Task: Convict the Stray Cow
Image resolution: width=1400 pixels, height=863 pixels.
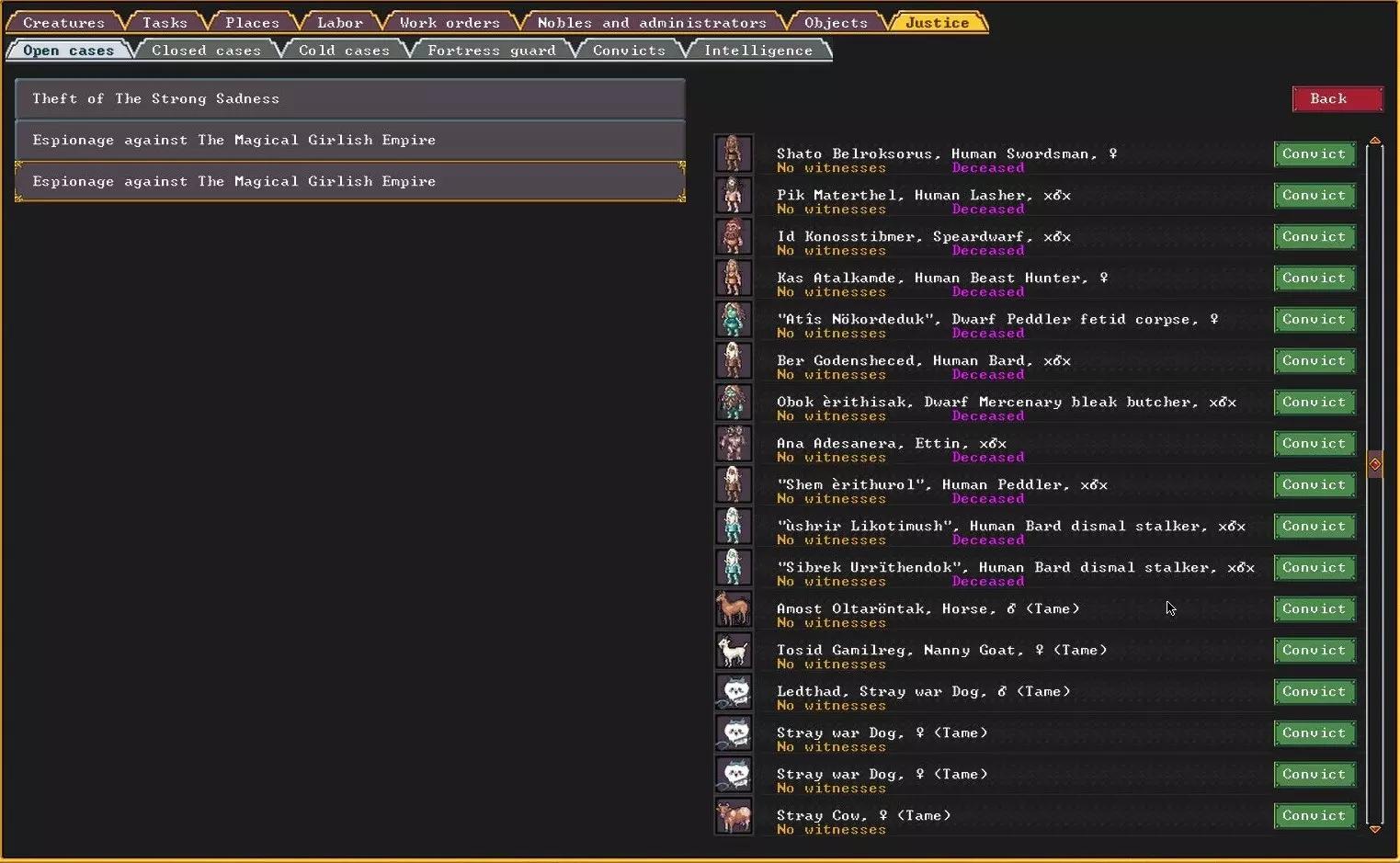Action: point(1315,816)
